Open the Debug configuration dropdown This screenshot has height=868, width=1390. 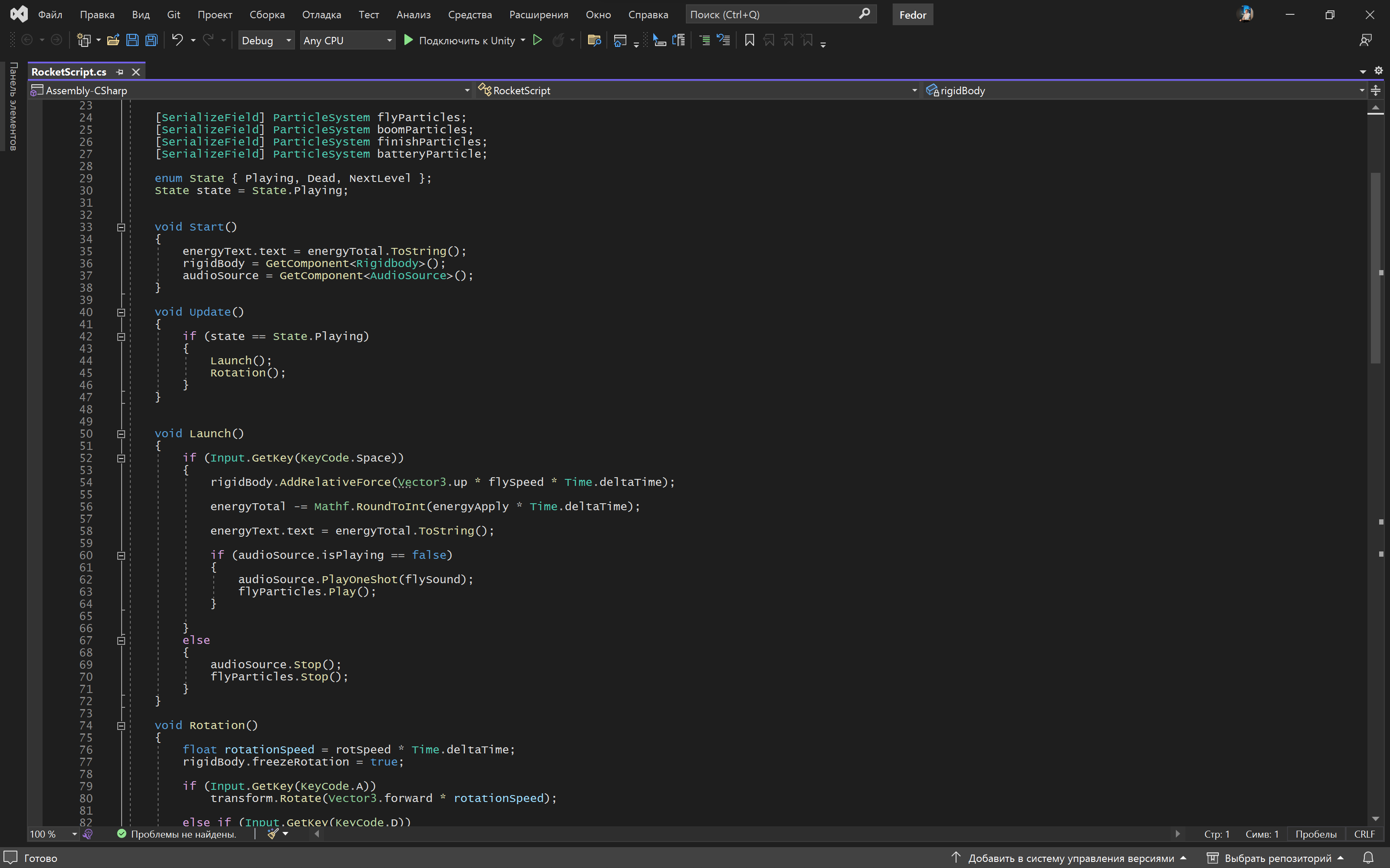[266, 40]
